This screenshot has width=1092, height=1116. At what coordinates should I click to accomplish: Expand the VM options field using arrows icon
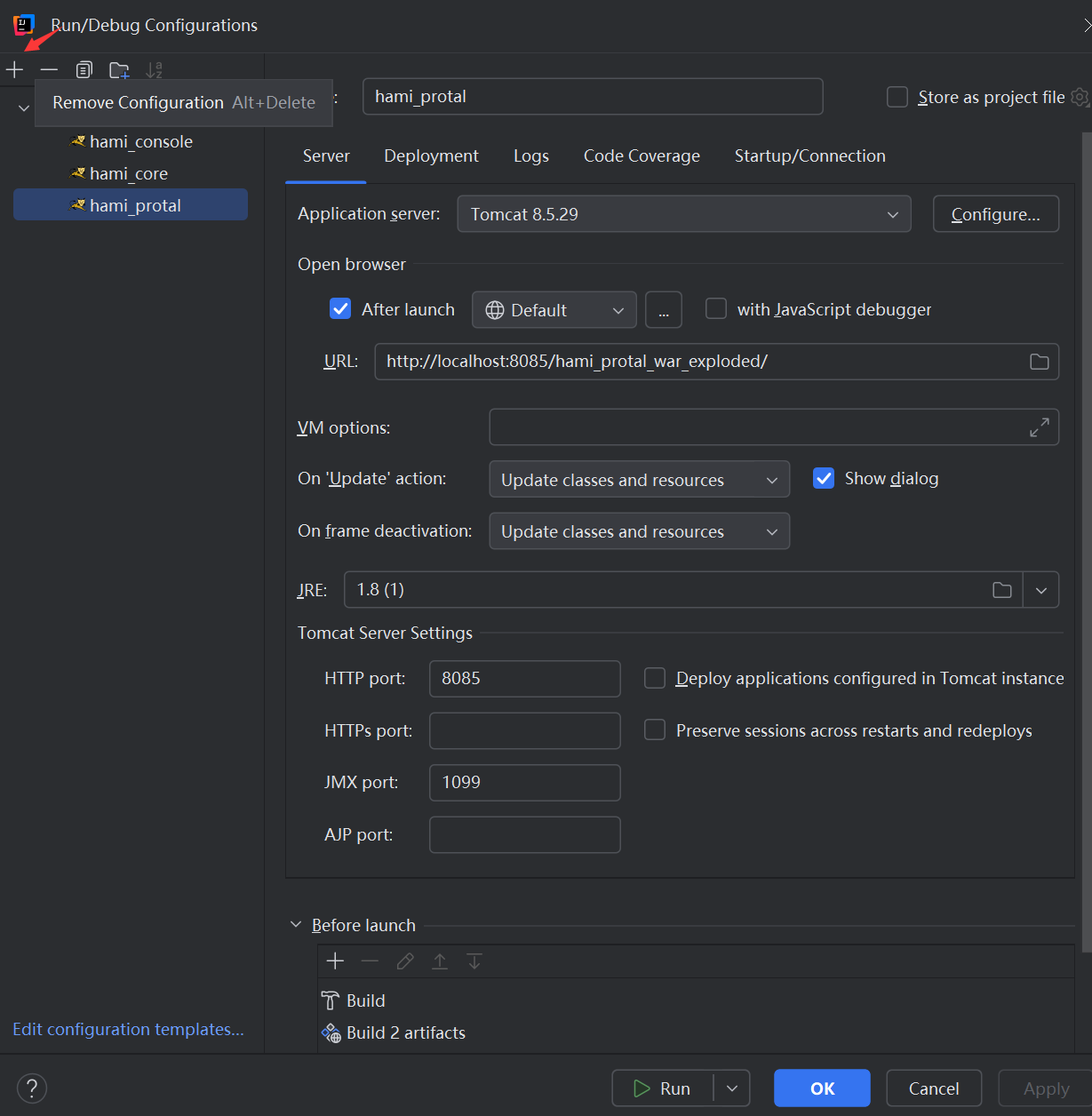click(x=1039, y=427)
